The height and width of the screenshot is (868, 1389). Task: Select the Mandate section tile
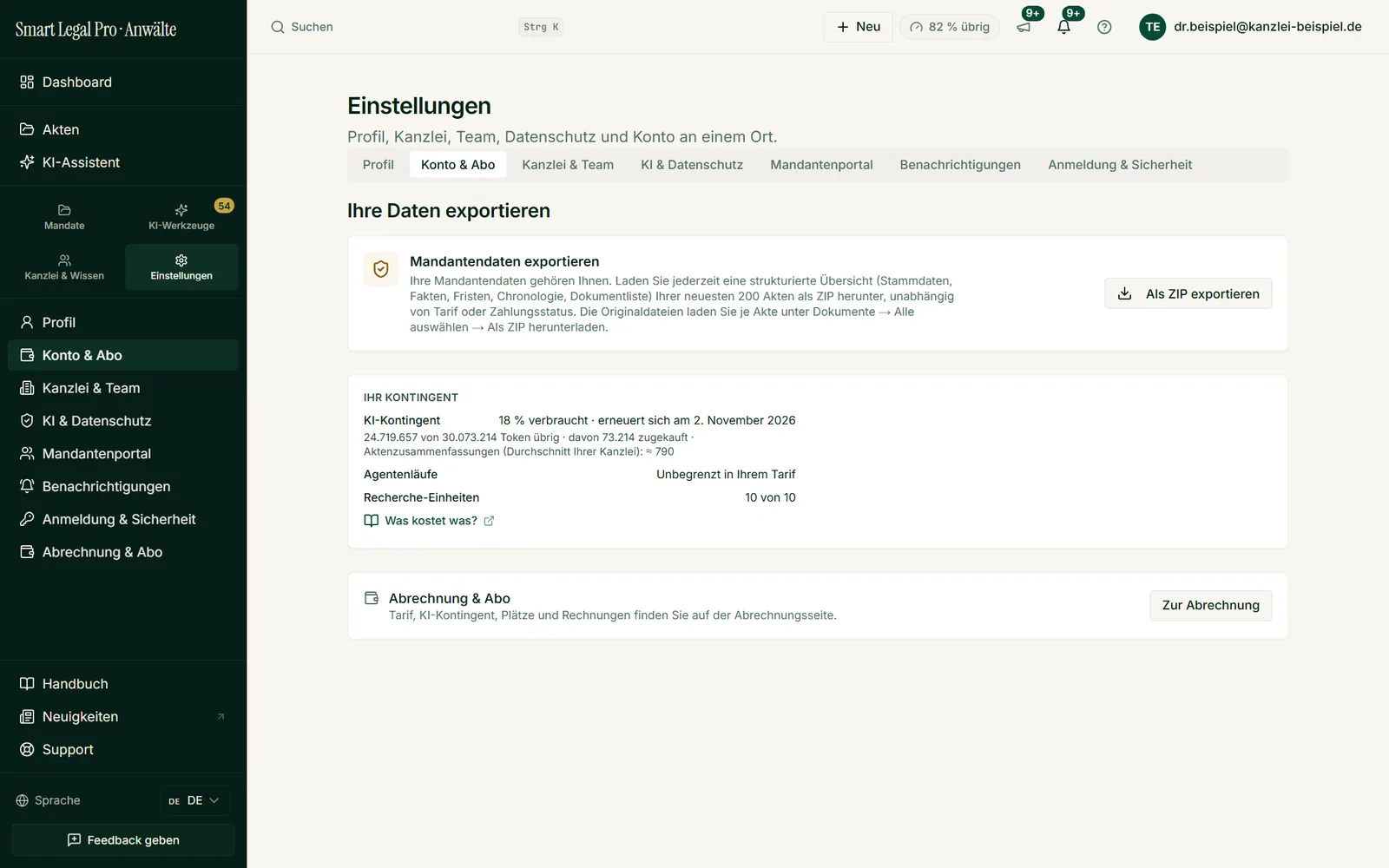tap(64, 217)
